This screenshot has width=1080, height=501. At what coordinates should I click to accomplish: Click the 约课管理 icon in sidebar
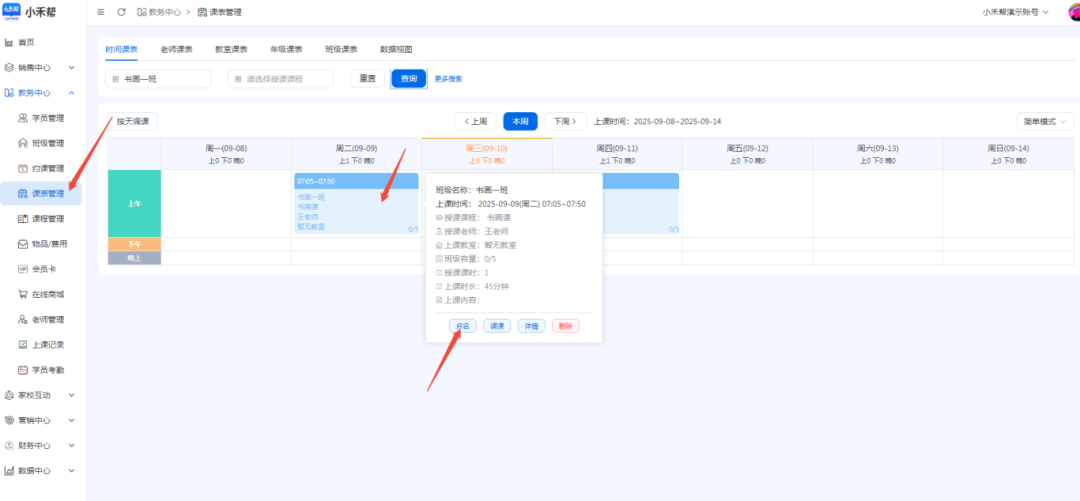[x=23, y=168]
